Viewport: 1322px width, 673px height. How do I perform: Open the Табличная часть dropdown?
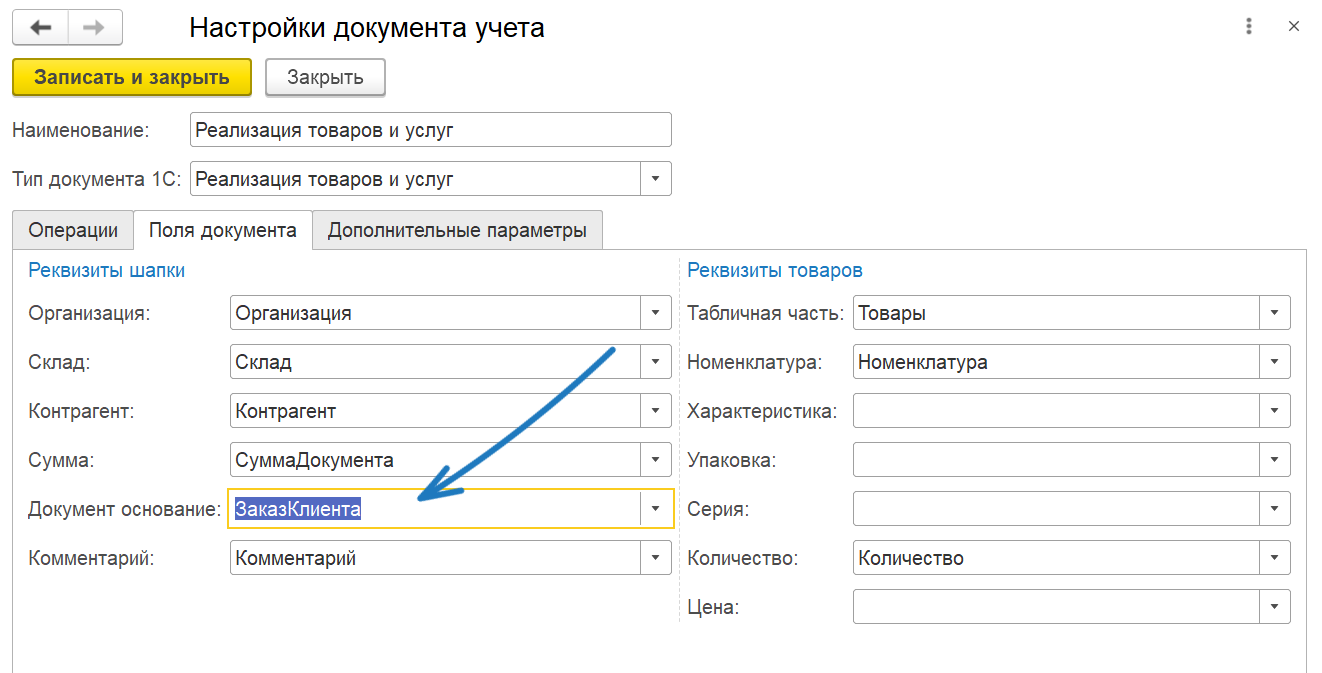1274,313
